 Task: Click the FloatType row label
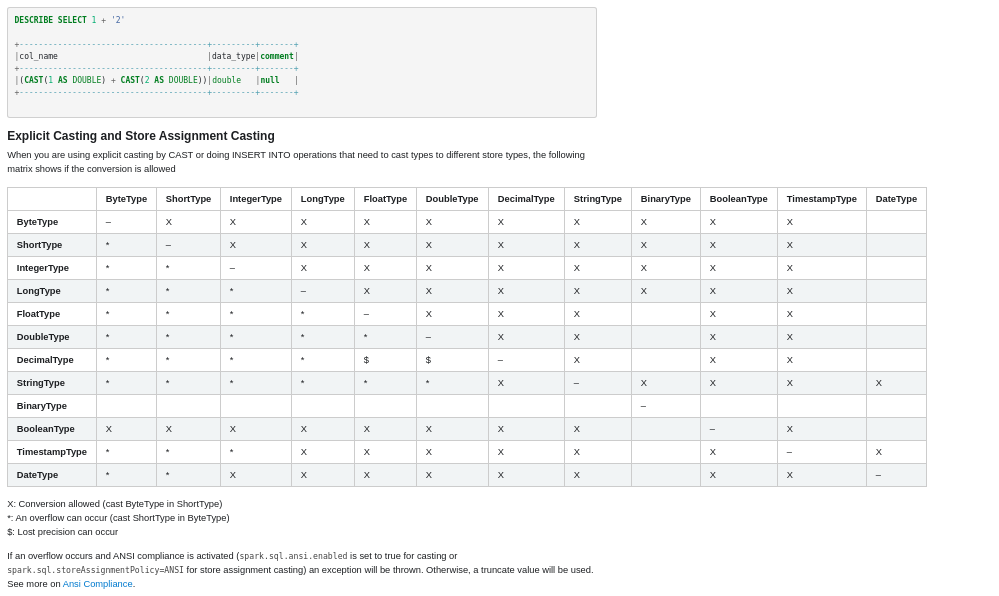(x=39, y=314)
